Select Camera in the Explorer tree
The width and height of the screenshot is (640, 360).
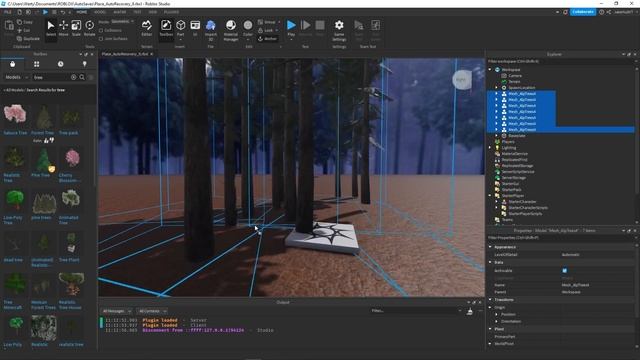515,76
